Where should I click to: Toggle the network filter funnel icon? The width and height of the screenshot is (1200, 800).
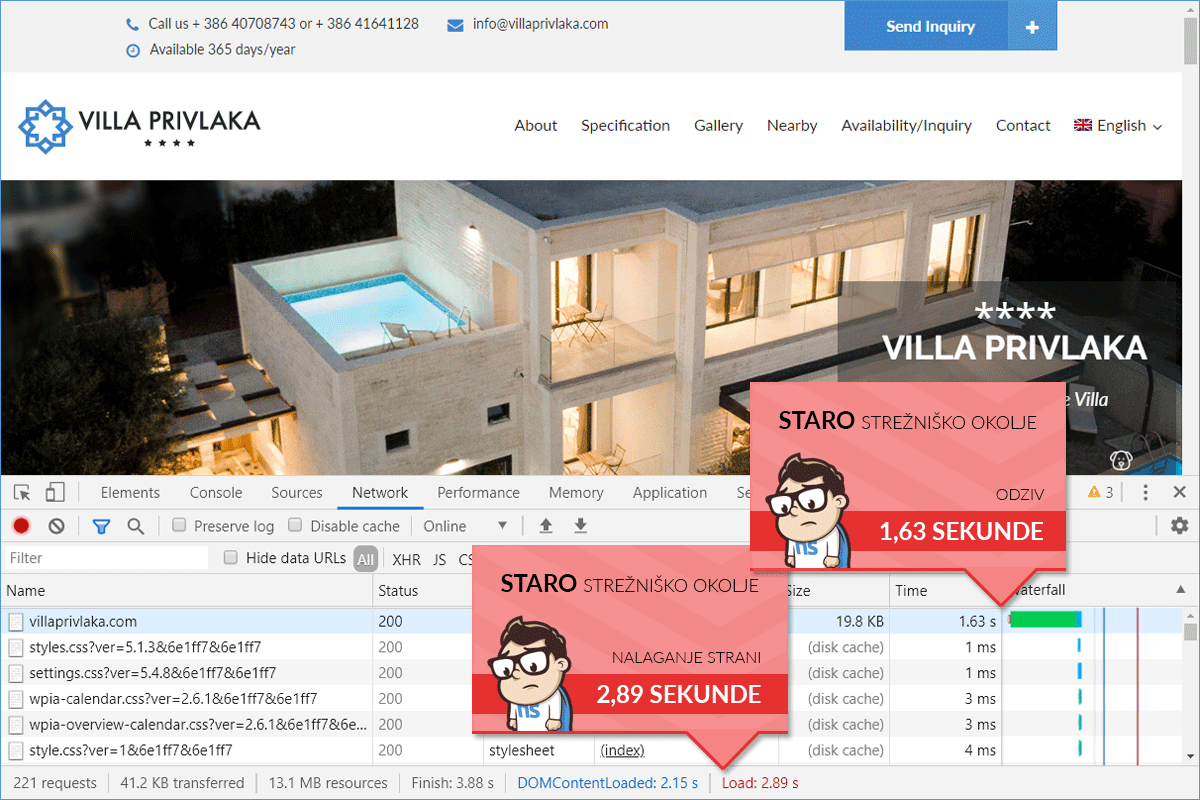[x=101, y=526]
